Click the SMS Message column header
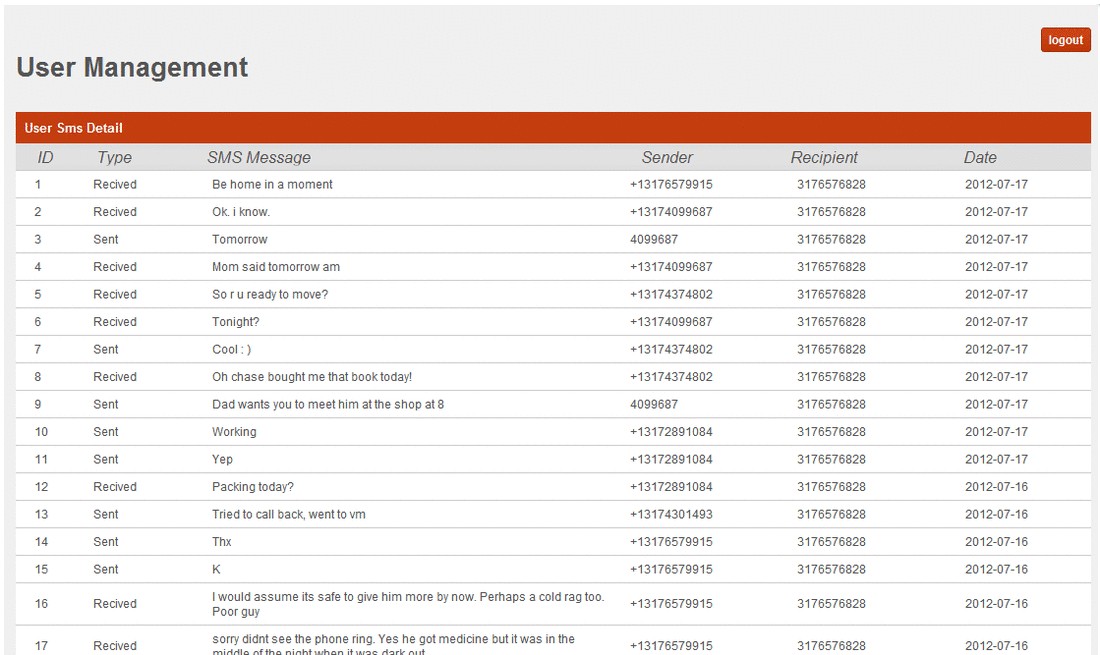This screenshot has height=655, width=1100. 259,158
